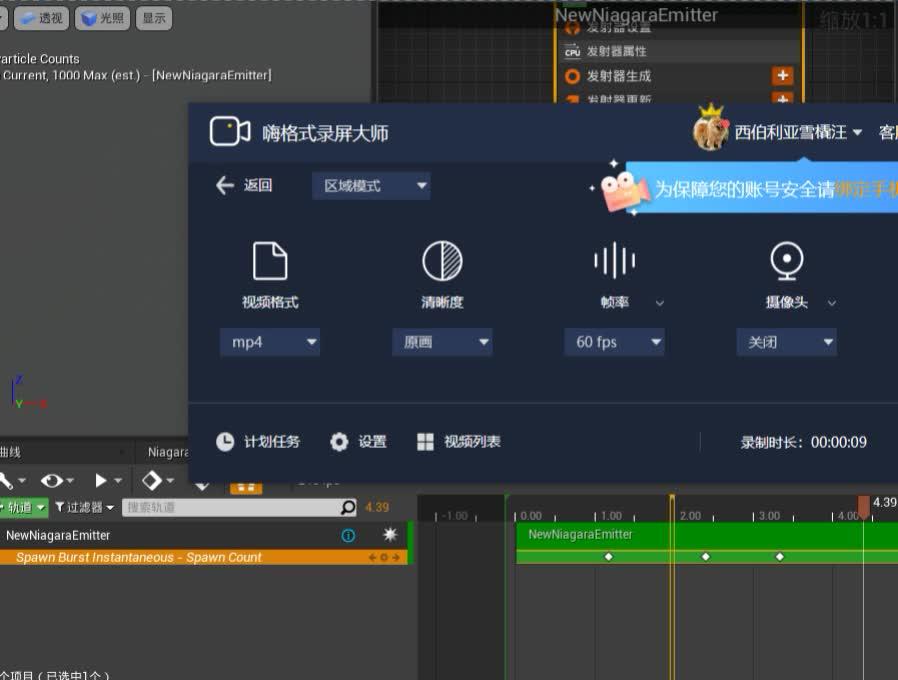Open the 60 fps frame rate dropdown
The width and height of the screenshot is (898, 680).
click(x=615, y=342)
